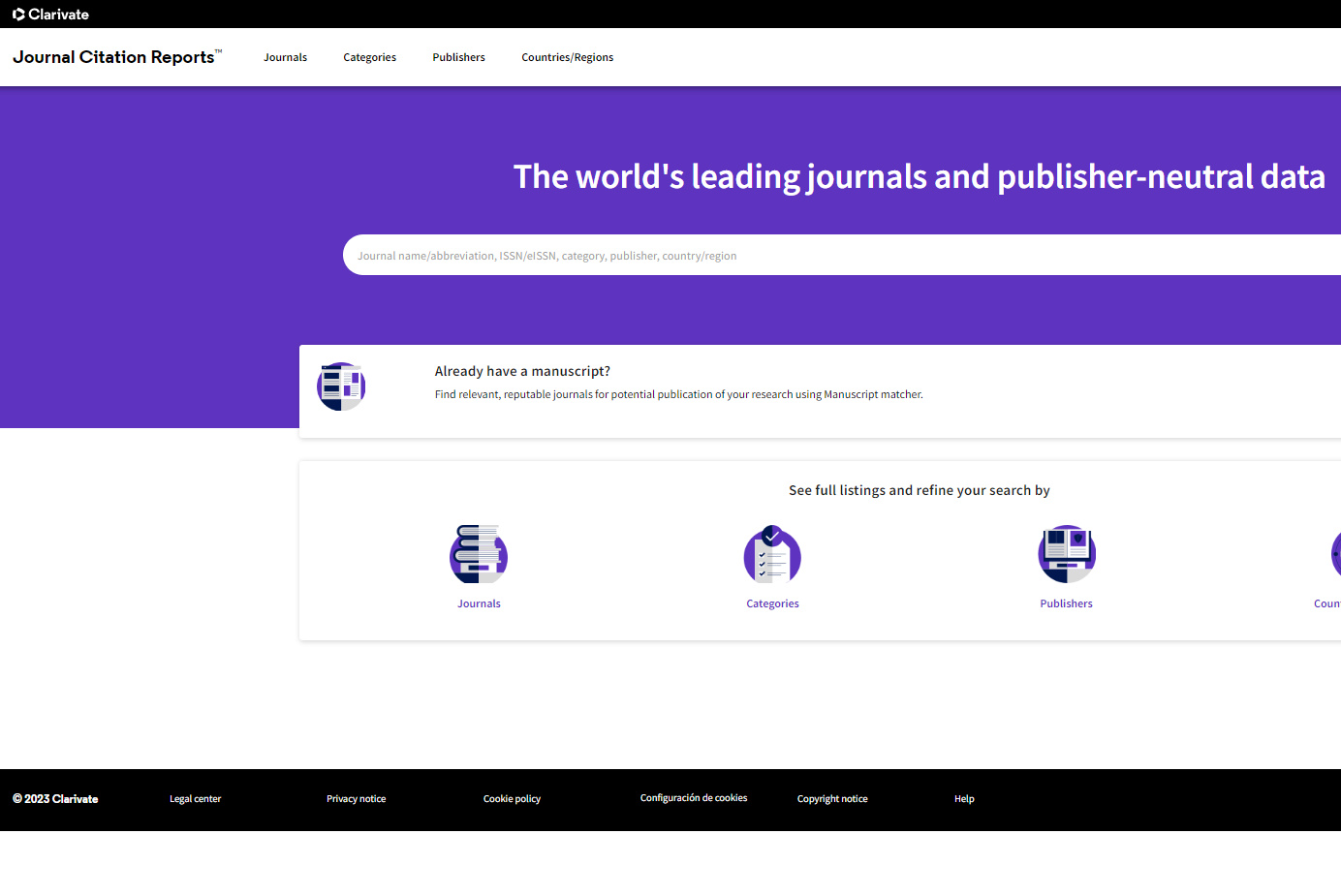Click the Clarivate logo in top bar
This screenshot has width=1341, height=896.
[x=50, y=15]
